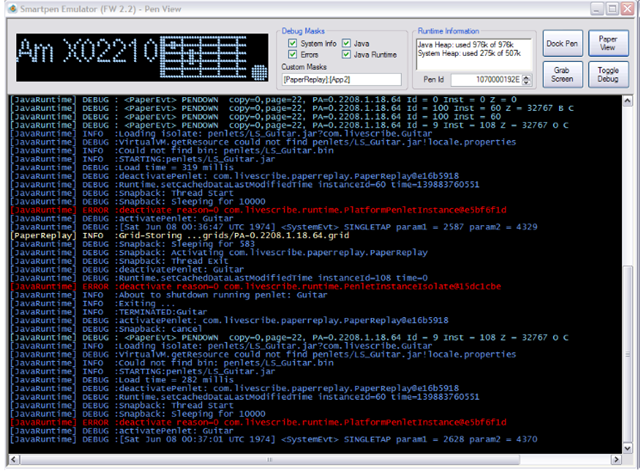The height and width of the screenshot is (471, 640).
Task: Click the Smartpen Emulator title bar icon
Action: pos(11,11)
